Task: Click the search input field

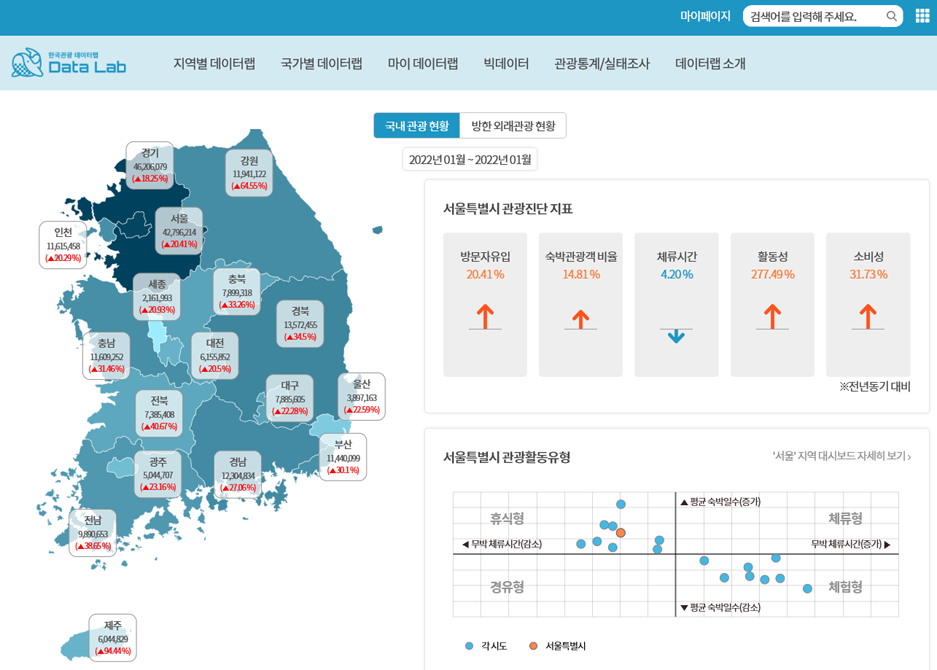Action: 810,16
